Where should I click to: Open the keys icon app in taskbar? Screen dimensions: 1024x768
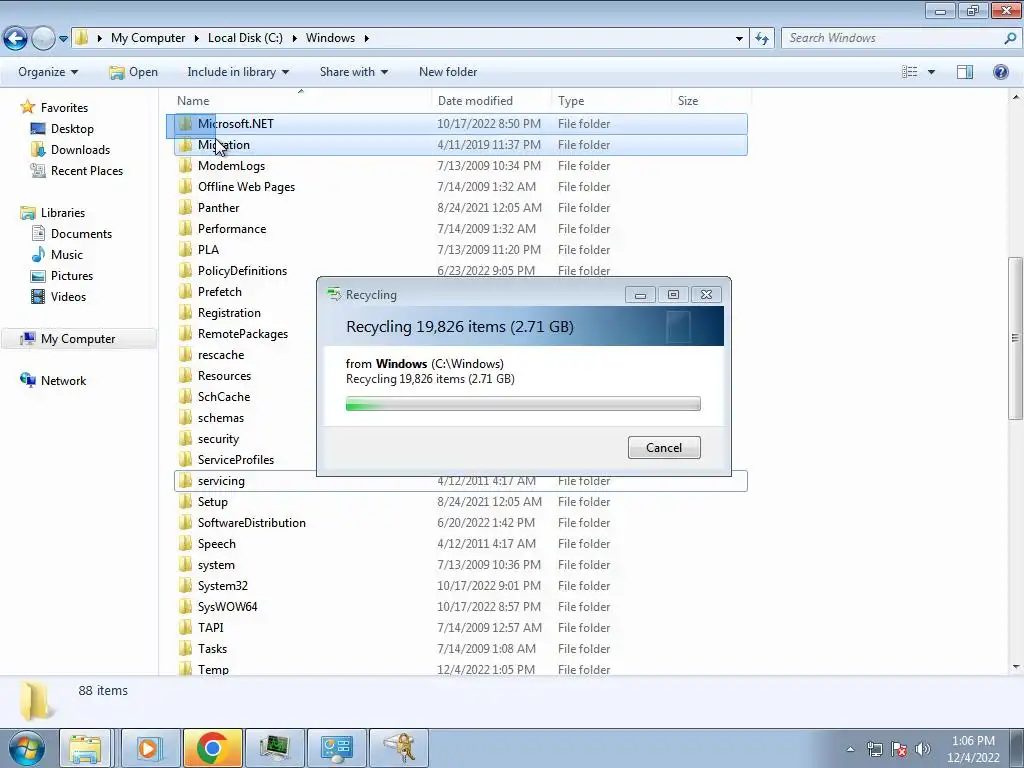(x=400, y=748)
